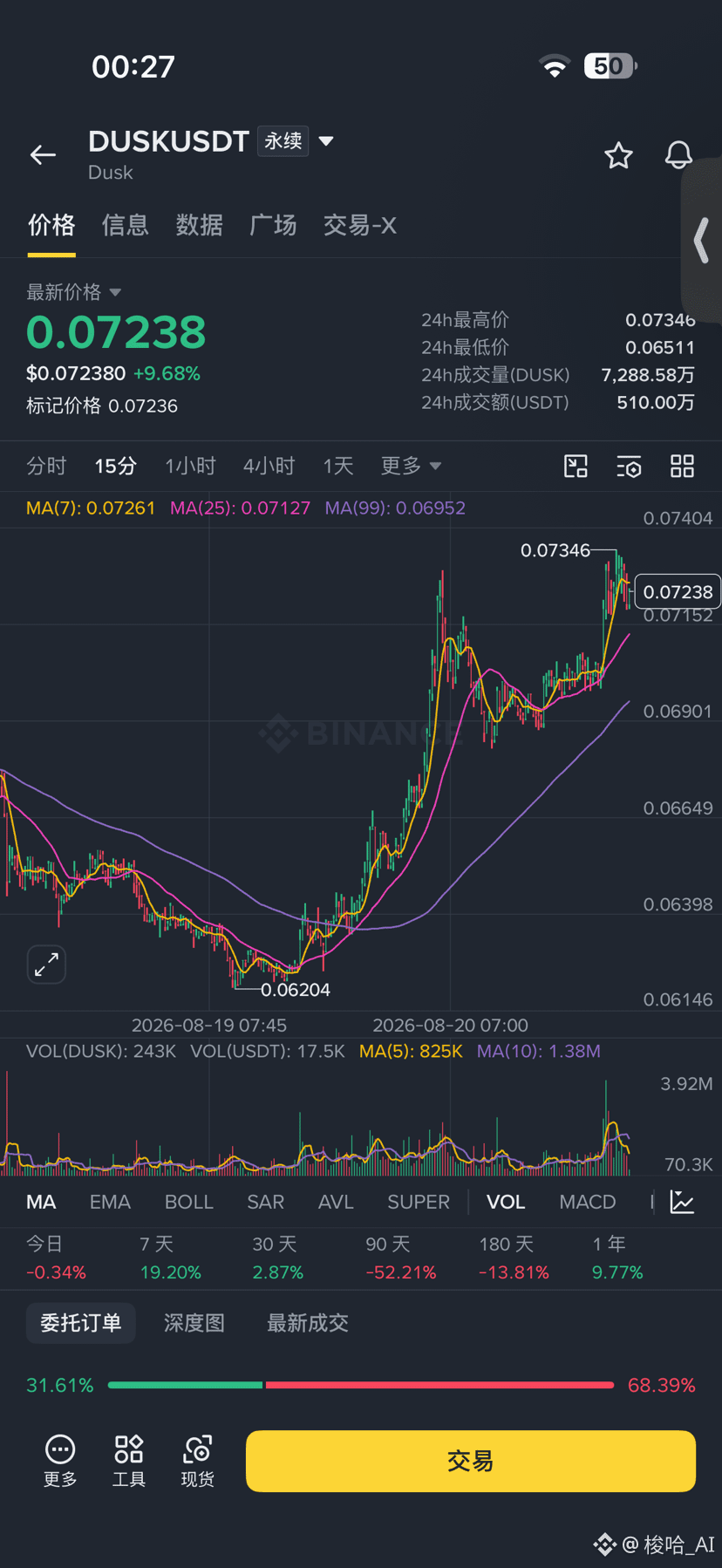Toggle the SUPER indicator
This screenshot has height=1568, width=722.
[419, 1202]
